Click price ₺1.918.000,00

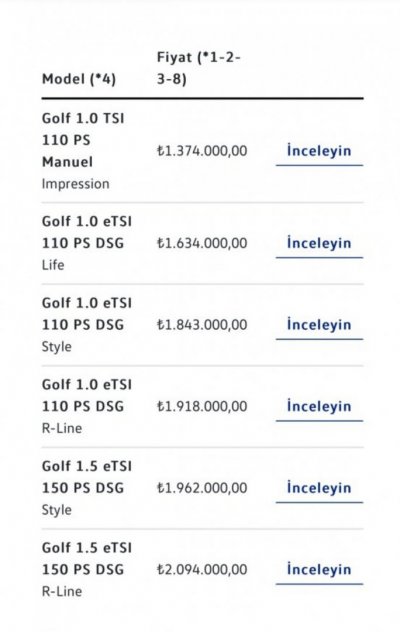(202, 406)
